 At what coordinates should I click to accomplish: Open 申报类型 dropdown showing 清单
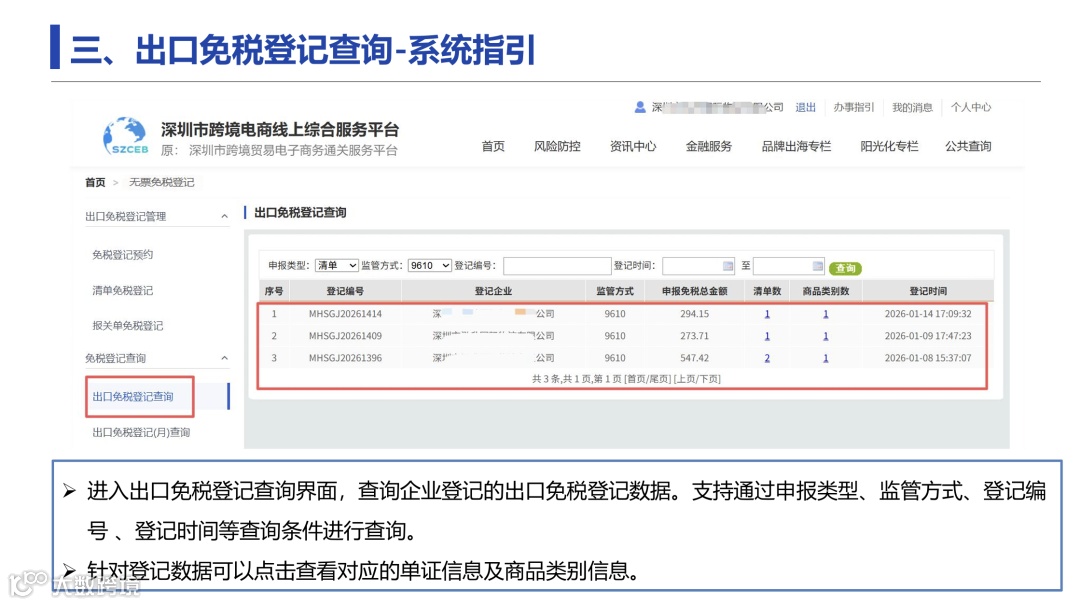tap(337, 265)
